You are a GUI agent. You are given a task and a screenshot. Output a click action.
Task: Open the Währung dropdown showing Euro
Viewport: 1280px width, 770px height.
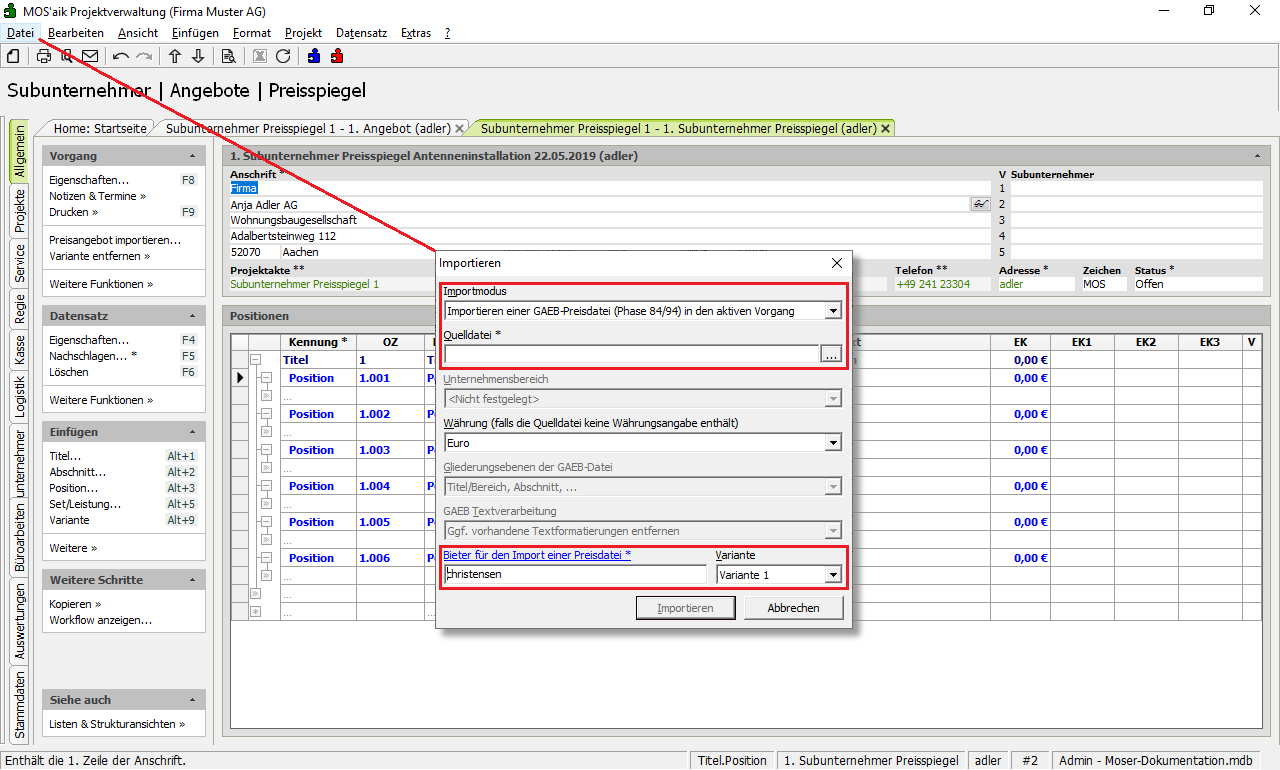click(832, 443)
